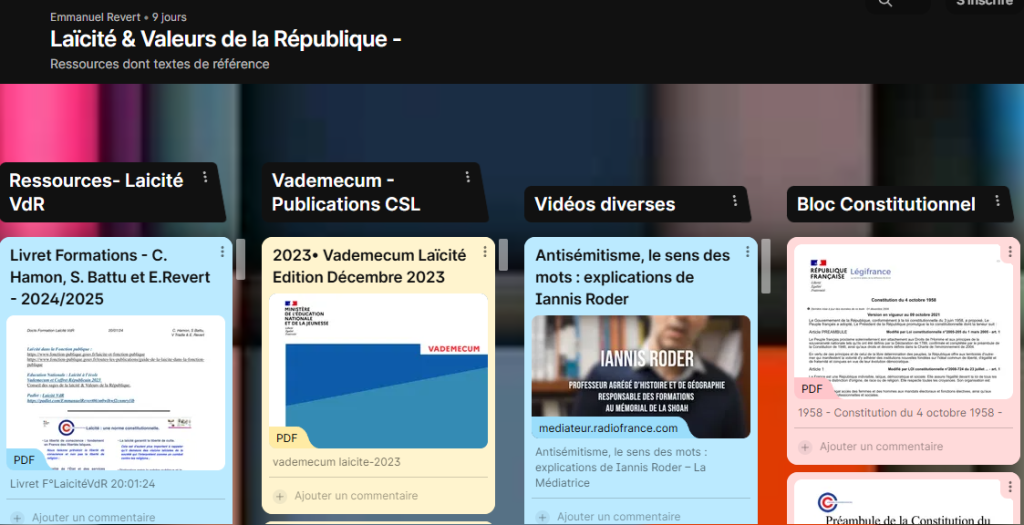
Task: Open options for Constitution 1958 post
Action: coord(1010,251)
